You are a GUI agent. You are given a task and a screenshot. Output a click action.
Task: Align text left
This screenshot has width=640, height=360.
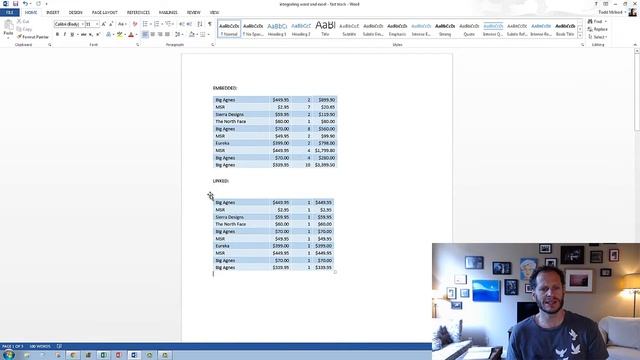tap(145, 35)
